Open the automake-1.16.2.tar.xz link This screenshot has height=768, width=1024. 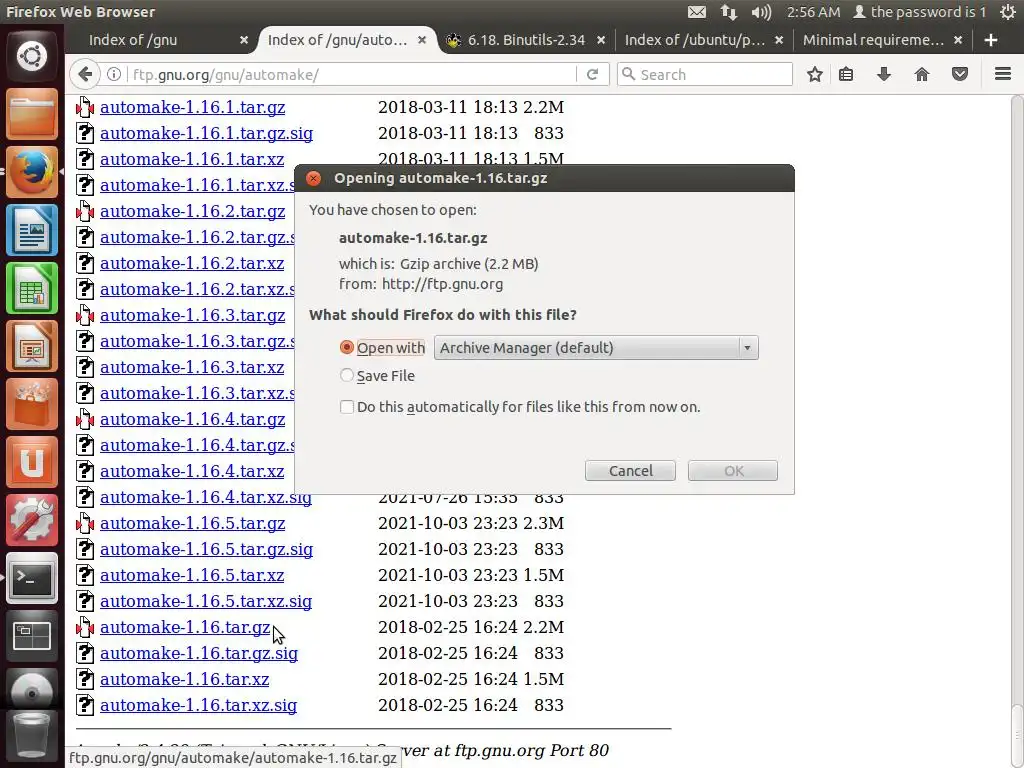pos(192,263)
